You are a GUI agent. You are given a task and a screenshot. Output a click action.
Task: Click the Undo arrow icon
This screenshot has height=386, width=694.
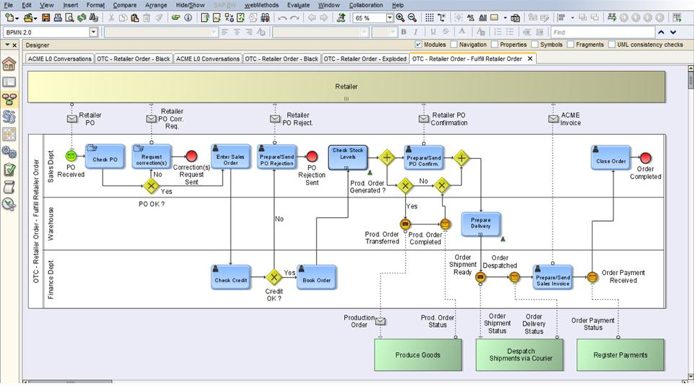[282, 18]
